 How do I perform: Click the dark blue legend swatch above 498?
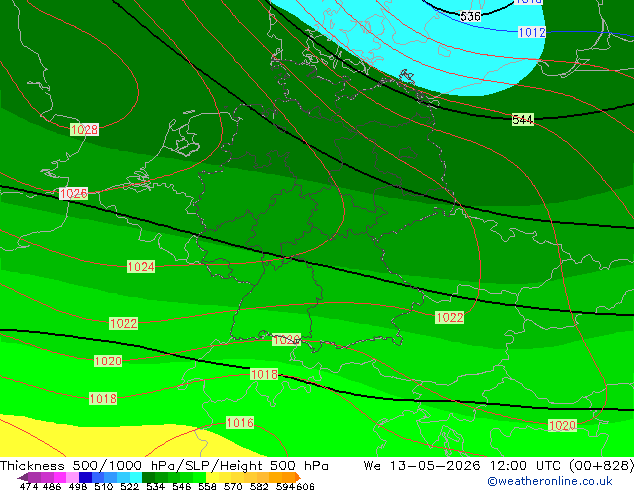[x=85, y=477]
